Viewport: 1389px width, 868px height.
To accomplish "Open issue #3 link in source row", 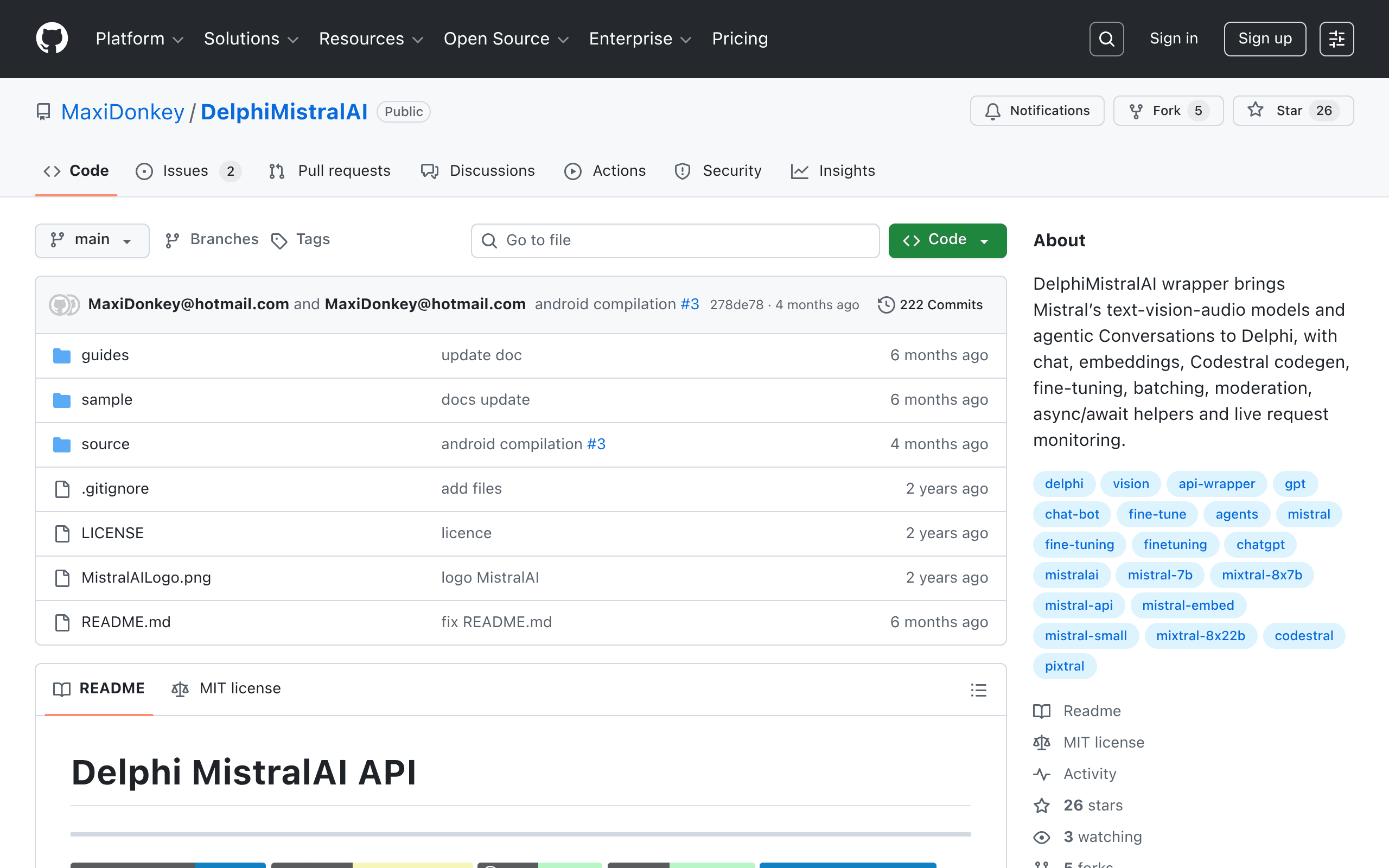I will coord(596,444).
